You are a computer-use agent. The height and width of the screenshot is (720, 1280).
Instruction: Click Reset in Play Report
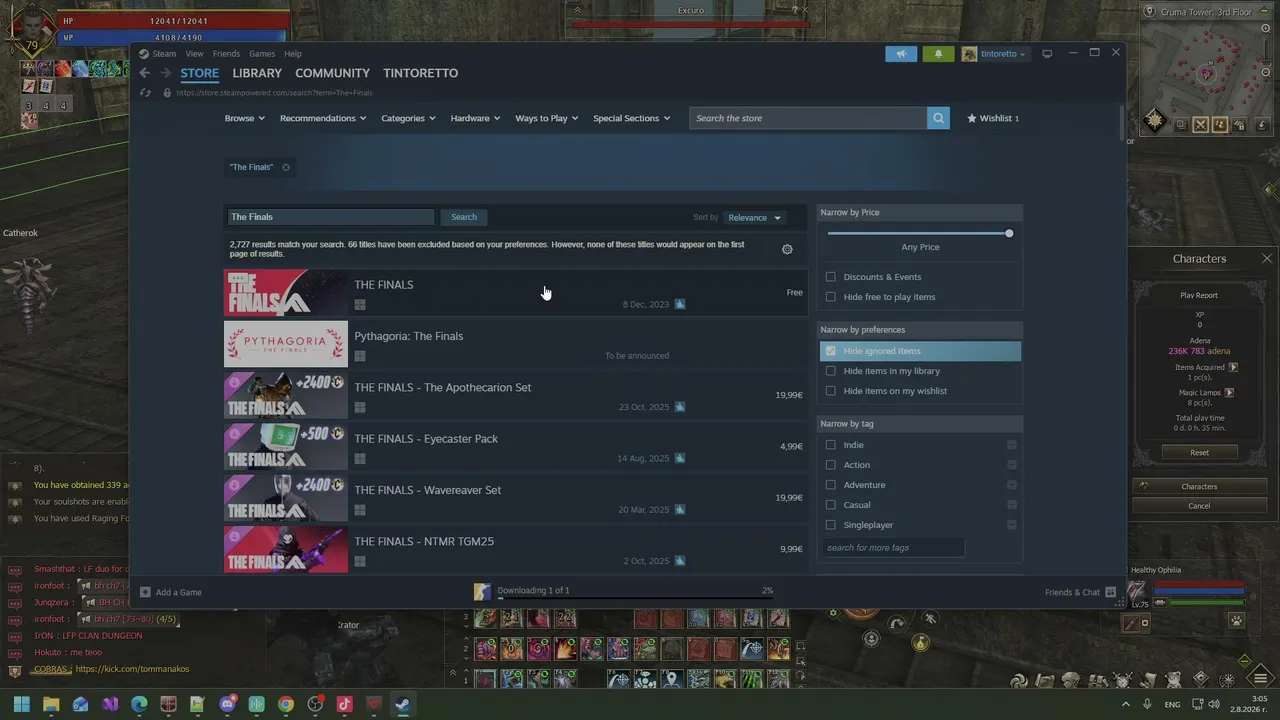[x=1199, y=452]
